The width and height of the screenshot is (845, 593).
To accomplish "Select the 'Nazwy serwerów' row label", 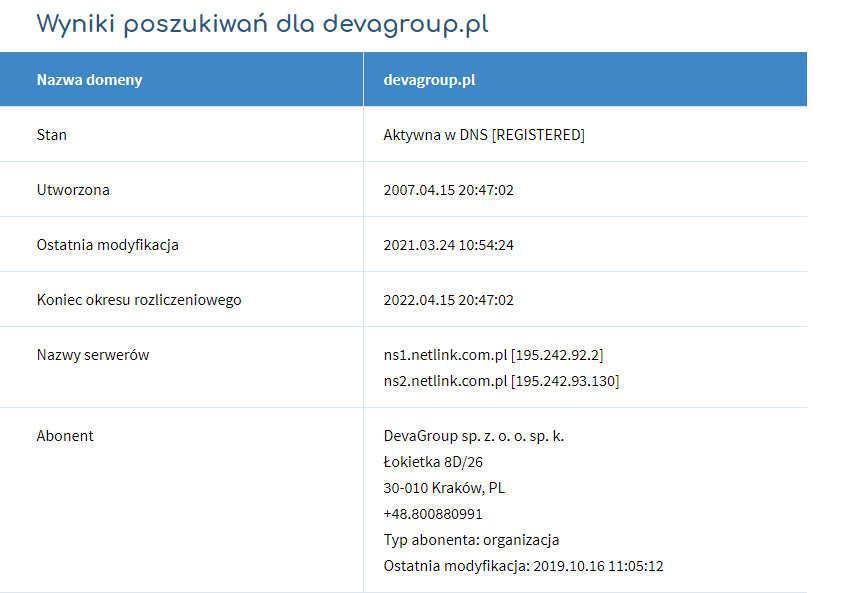I will (93, 355).
